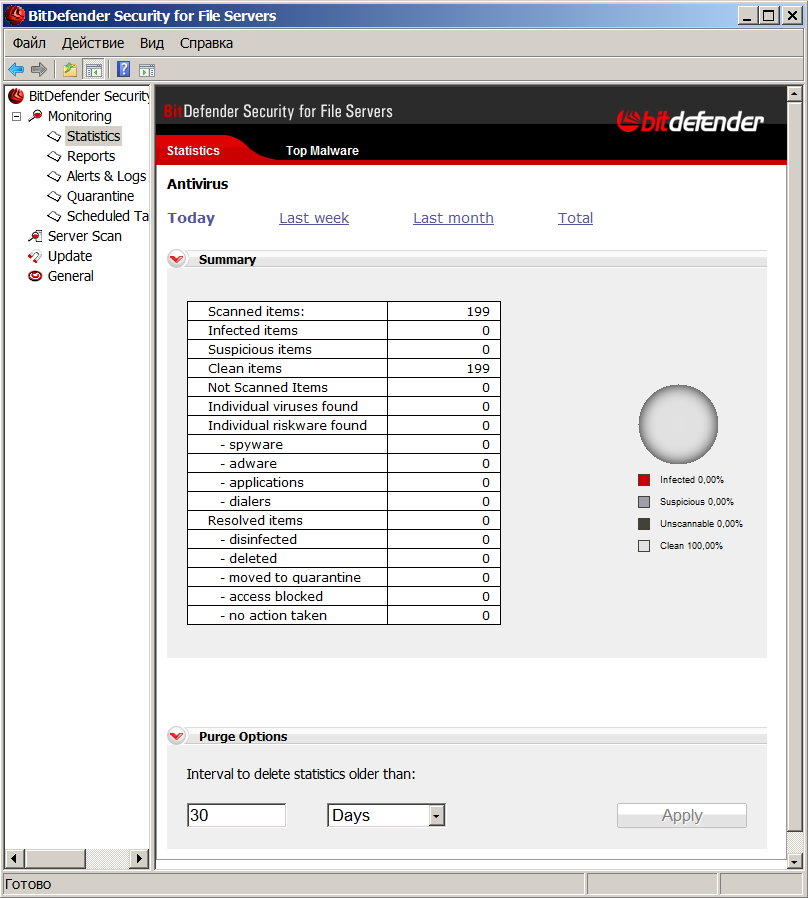
Task: Click the Quarantine node icon
Action: (54, 196)
